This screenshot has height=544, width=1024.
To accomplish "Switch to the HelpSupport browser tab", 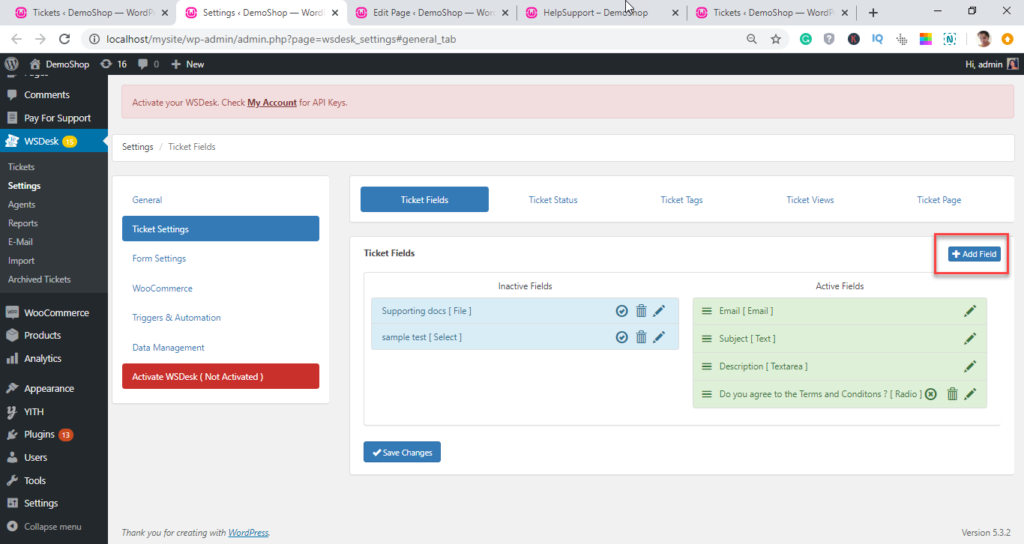I will pos(601,12).
